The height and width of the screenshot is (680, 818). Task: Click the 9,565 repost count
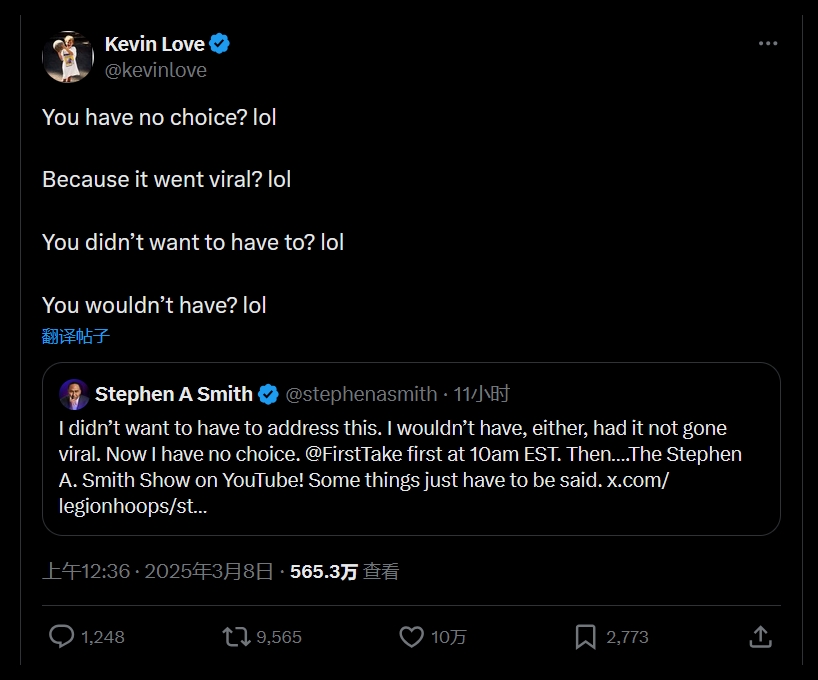[279, 637]
